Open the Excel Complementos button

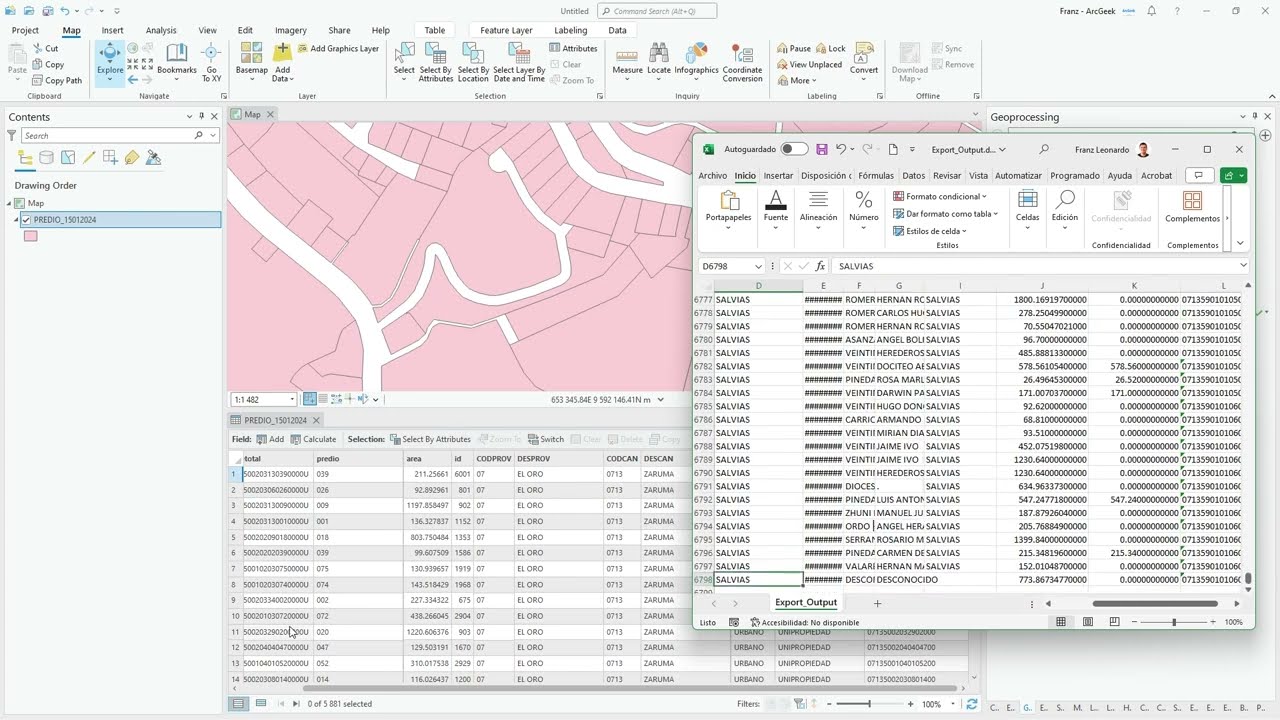pos(1192,207)
